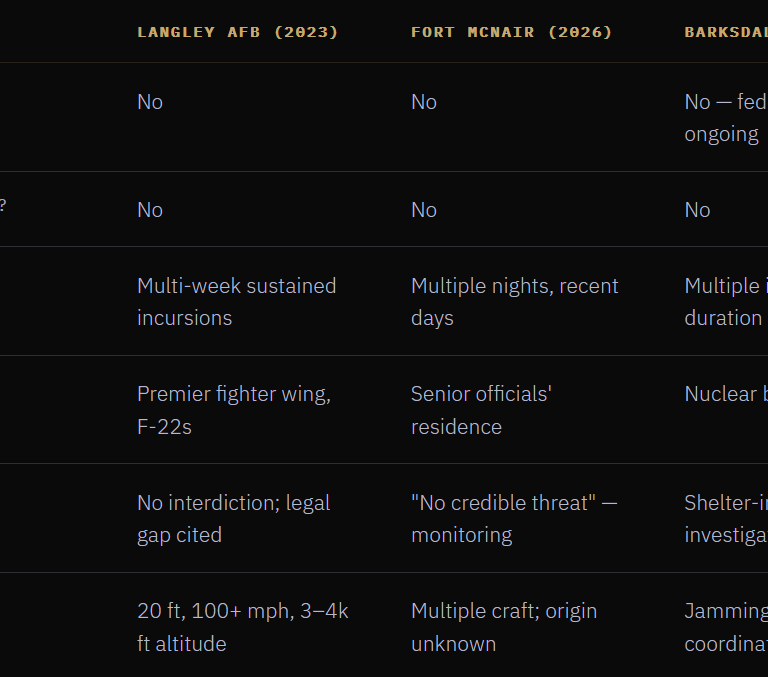Click 'Multiple craft; origin unknown' cell
768x677 pixels.
[504, 627]
